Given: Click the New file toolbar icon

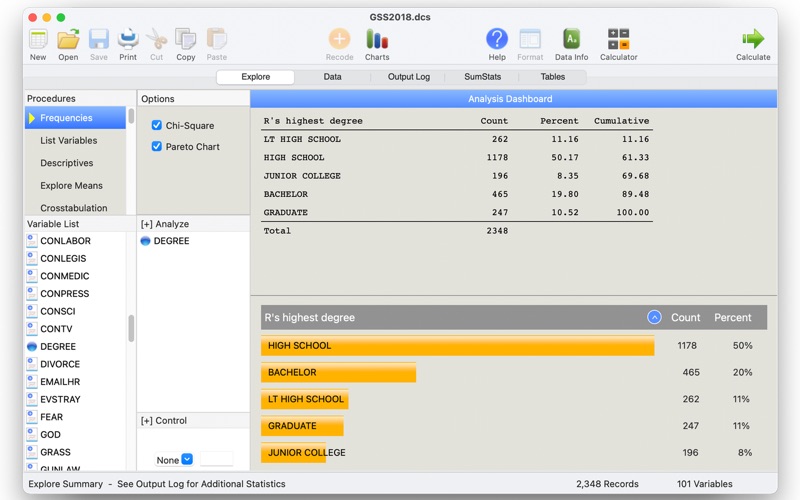Looking at the screenshot, I should point(38,39).
